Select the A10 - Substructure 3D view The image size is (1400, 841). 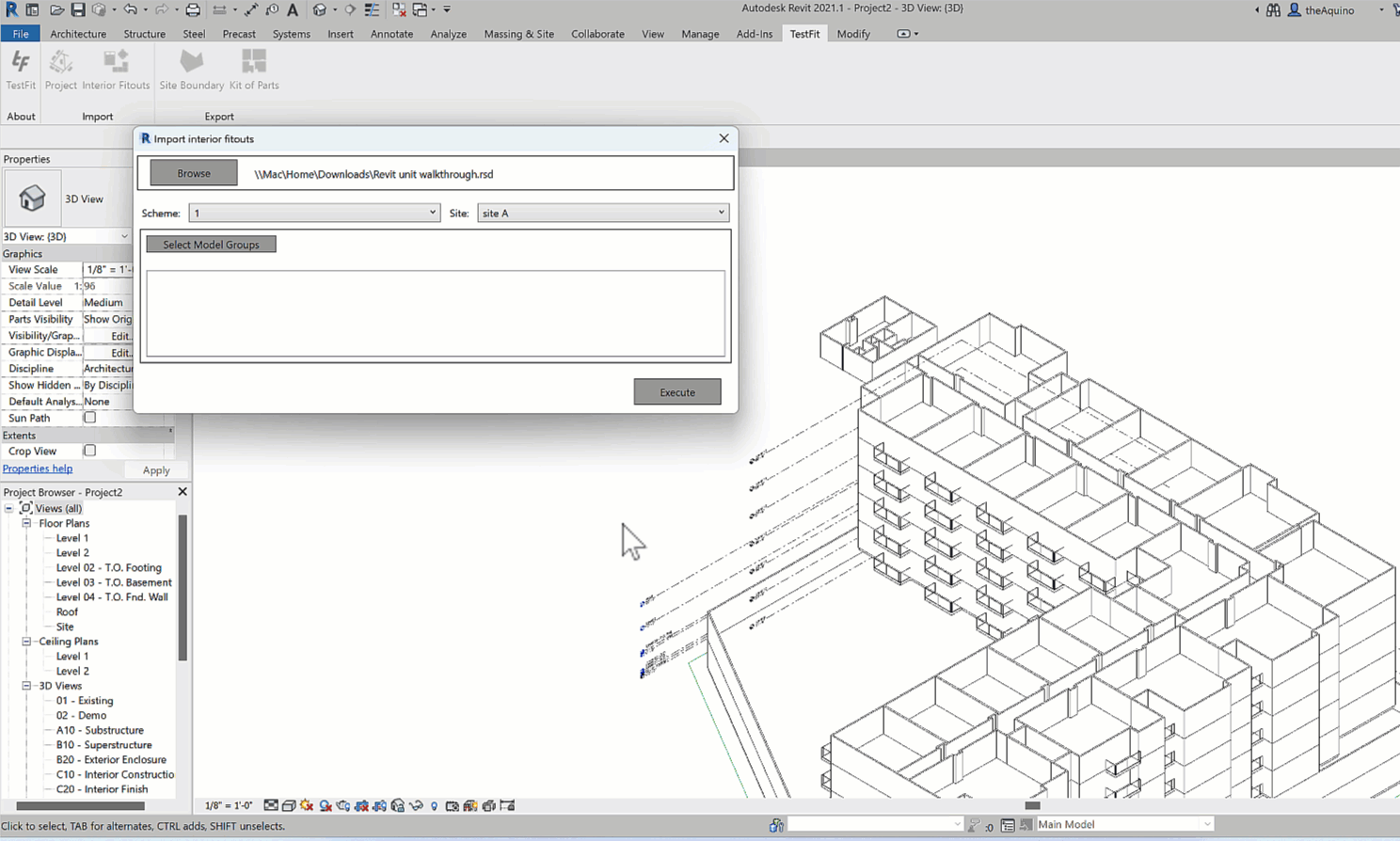100,730
